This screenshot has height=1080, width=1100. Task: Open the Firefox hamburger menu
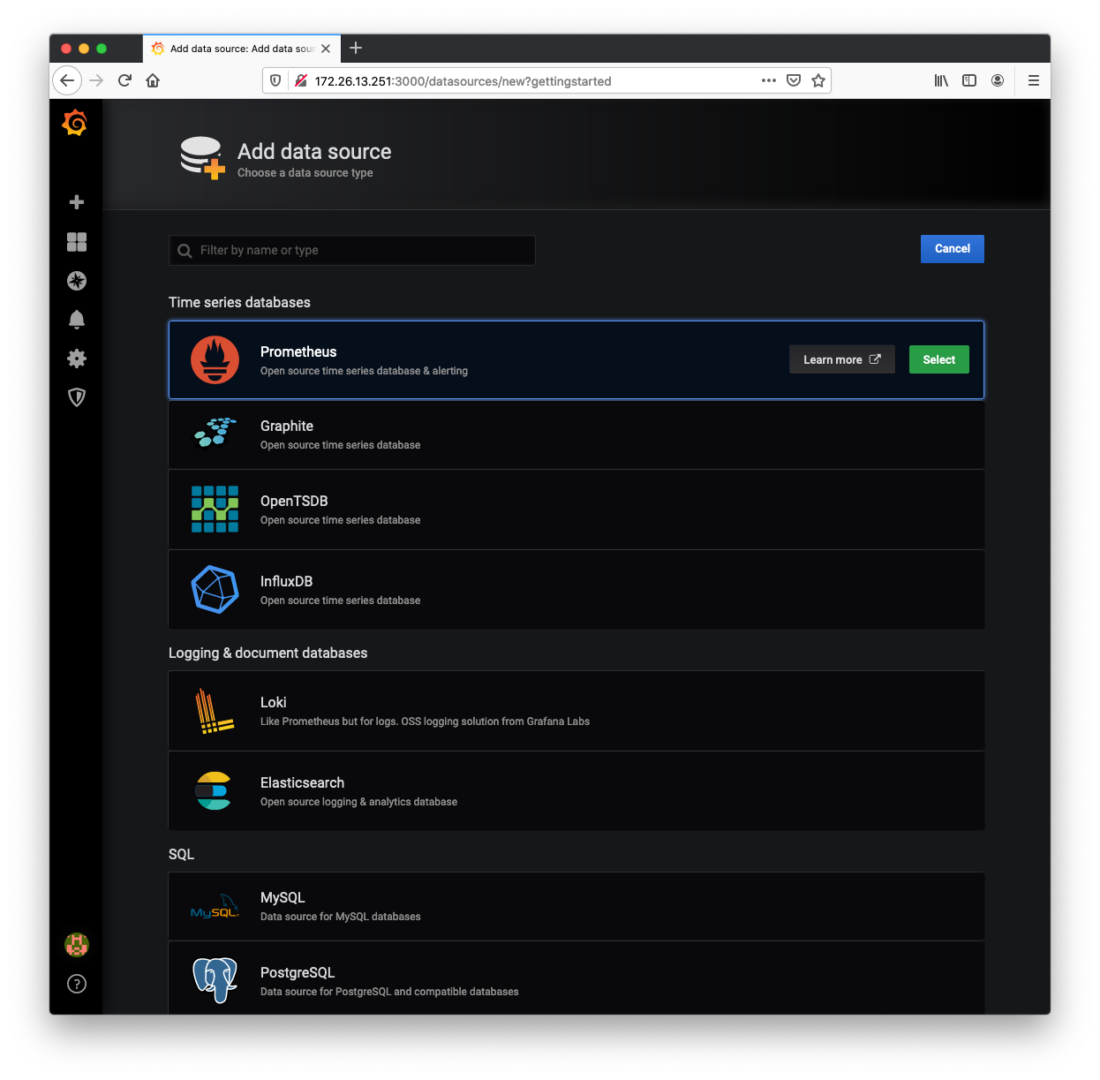1033,80
